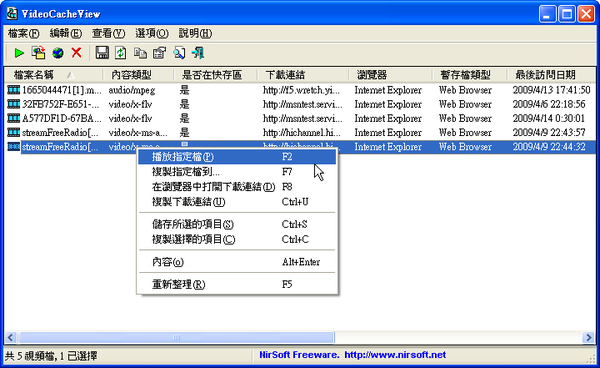Sort by 內容類型 column header
The image size is (600, 368).
pos(138,75)
